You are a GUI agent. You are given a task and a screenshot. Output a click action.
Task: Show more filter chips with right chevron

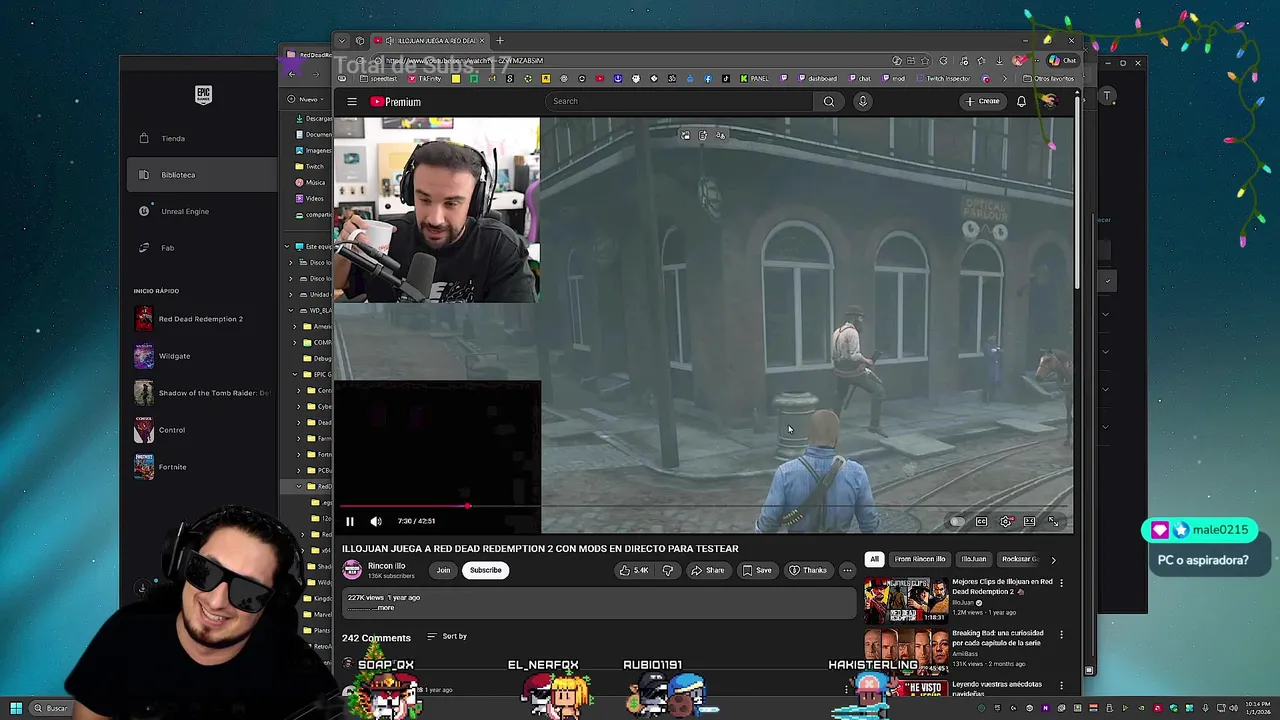click(x=1053, y=560)
